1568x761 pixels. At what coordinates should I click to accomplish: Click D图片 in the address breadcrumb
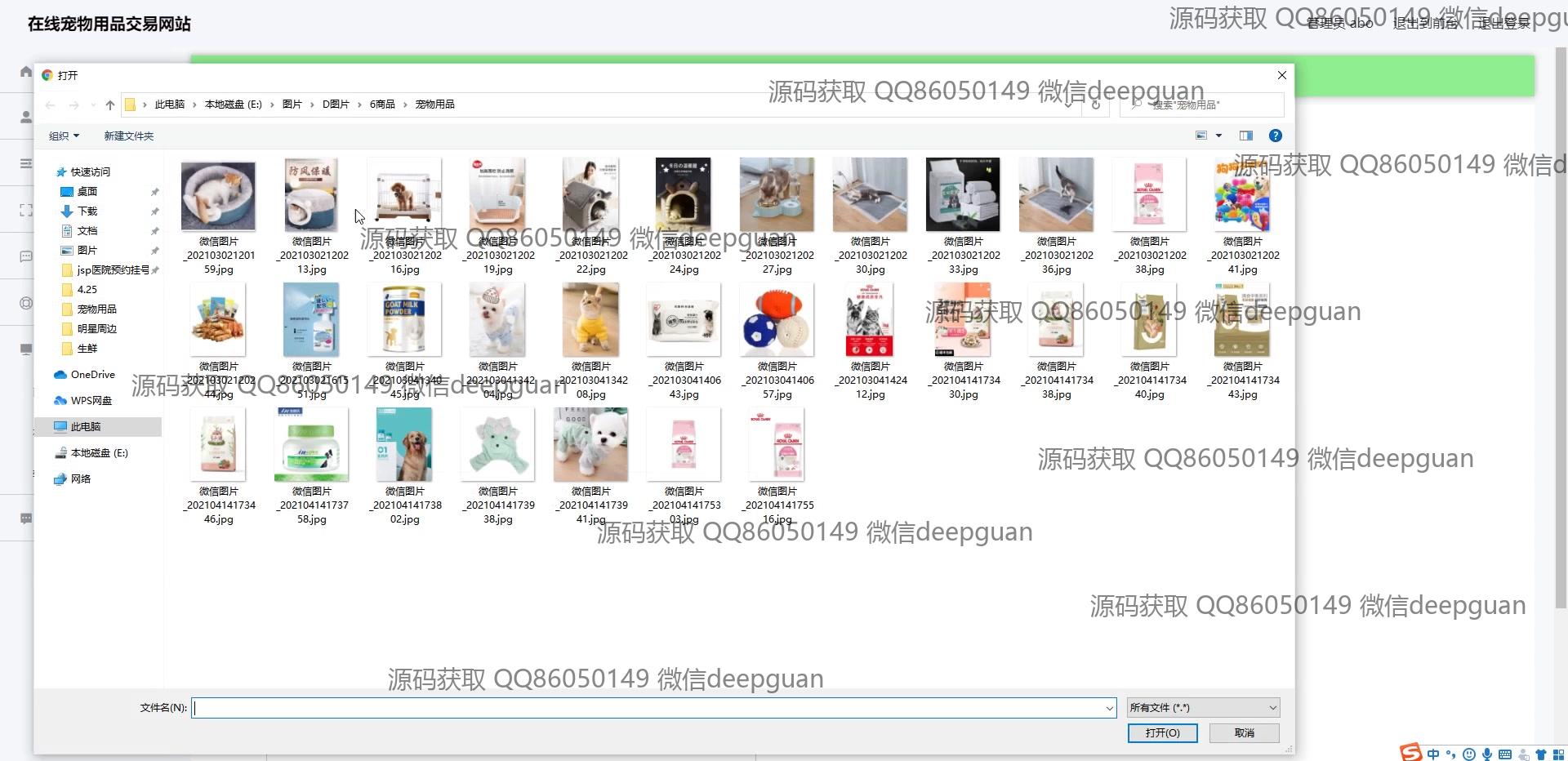[x=335, y=105]
